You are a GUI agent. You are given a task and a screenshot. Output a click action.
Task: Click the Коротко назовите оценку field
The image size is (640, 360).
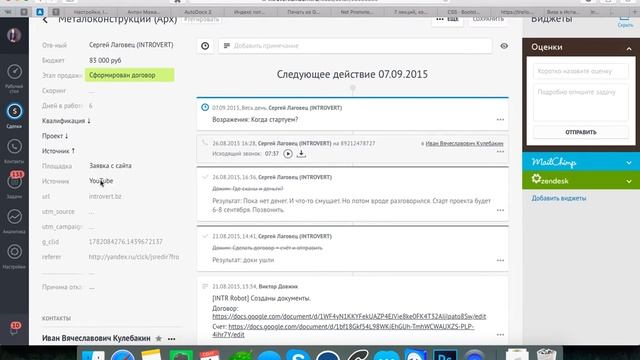point(581,71)
